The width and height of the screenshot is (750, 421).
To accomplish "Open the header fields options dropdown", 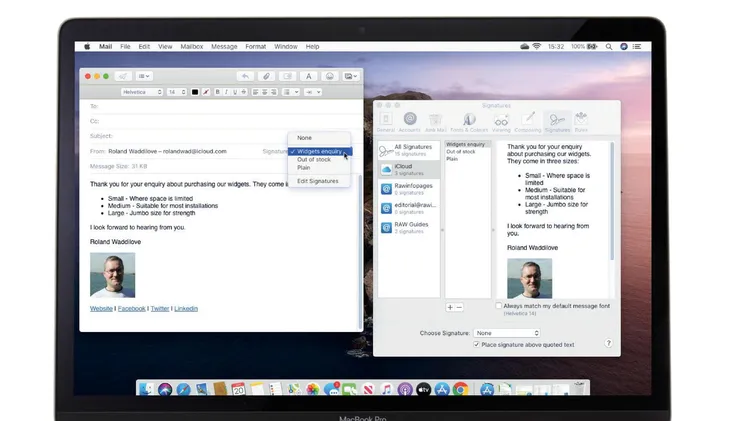I will 143,76.
